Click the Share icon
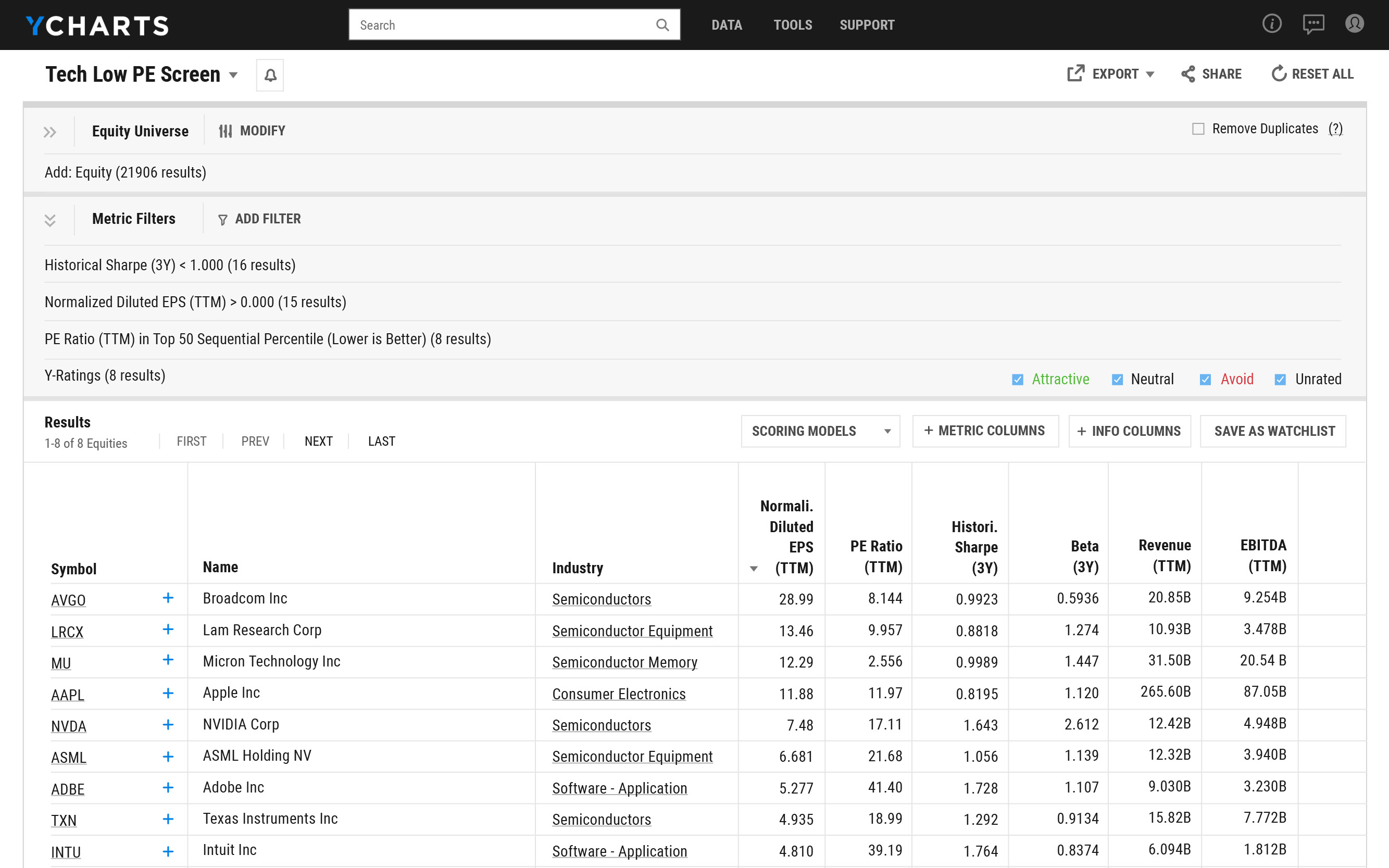This screenshot has width=1389, height=868. pyautogui.click(x=1188, y=73)
